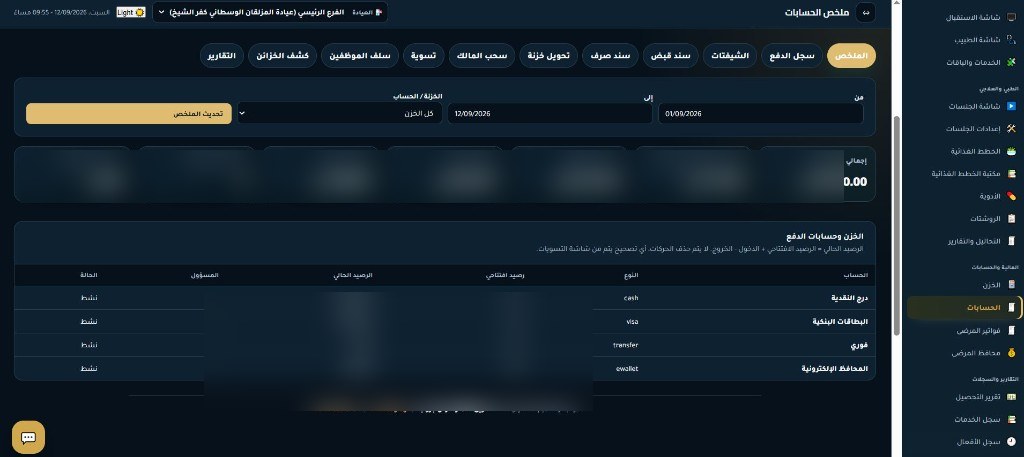Open the كل الخزن treasury dropdown
Screen dimensions: 1024x457
[x=339, y=114]
